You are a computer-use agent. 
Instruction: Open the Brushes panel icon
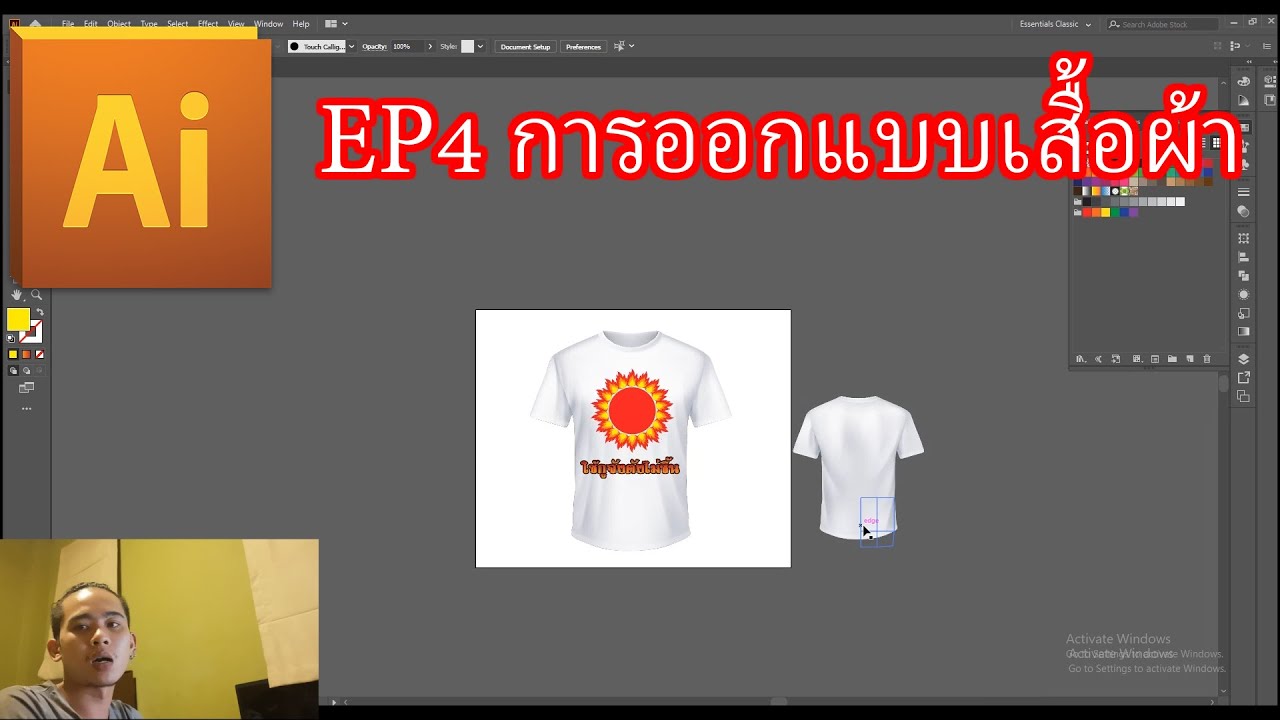[1244, 147]
